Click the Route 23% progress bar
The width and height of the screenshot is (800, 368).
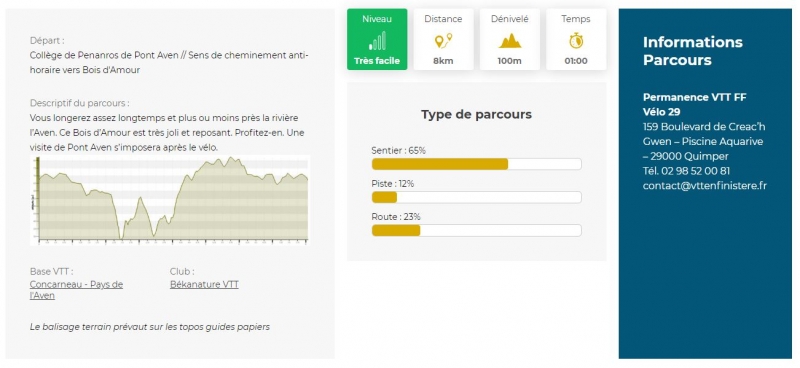(477, 230)
